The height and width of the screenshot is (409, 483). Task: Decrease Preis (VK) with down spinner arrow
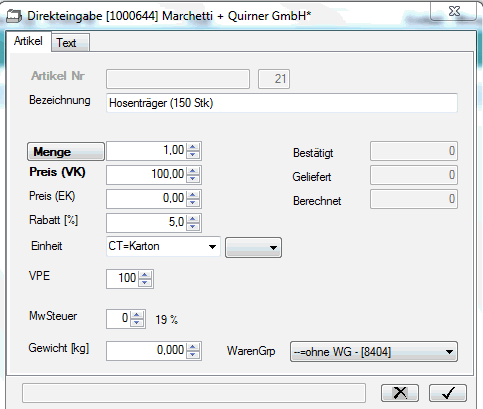(x=193, y=179)
